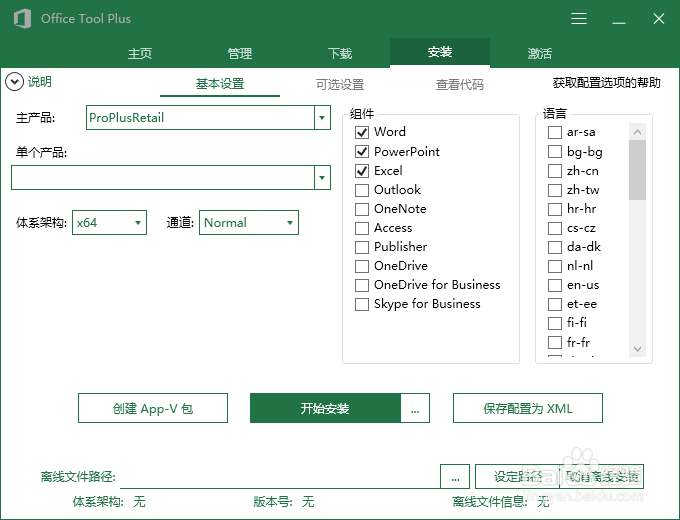Open the 主产品 dropdown arrow

click(322, 118)
